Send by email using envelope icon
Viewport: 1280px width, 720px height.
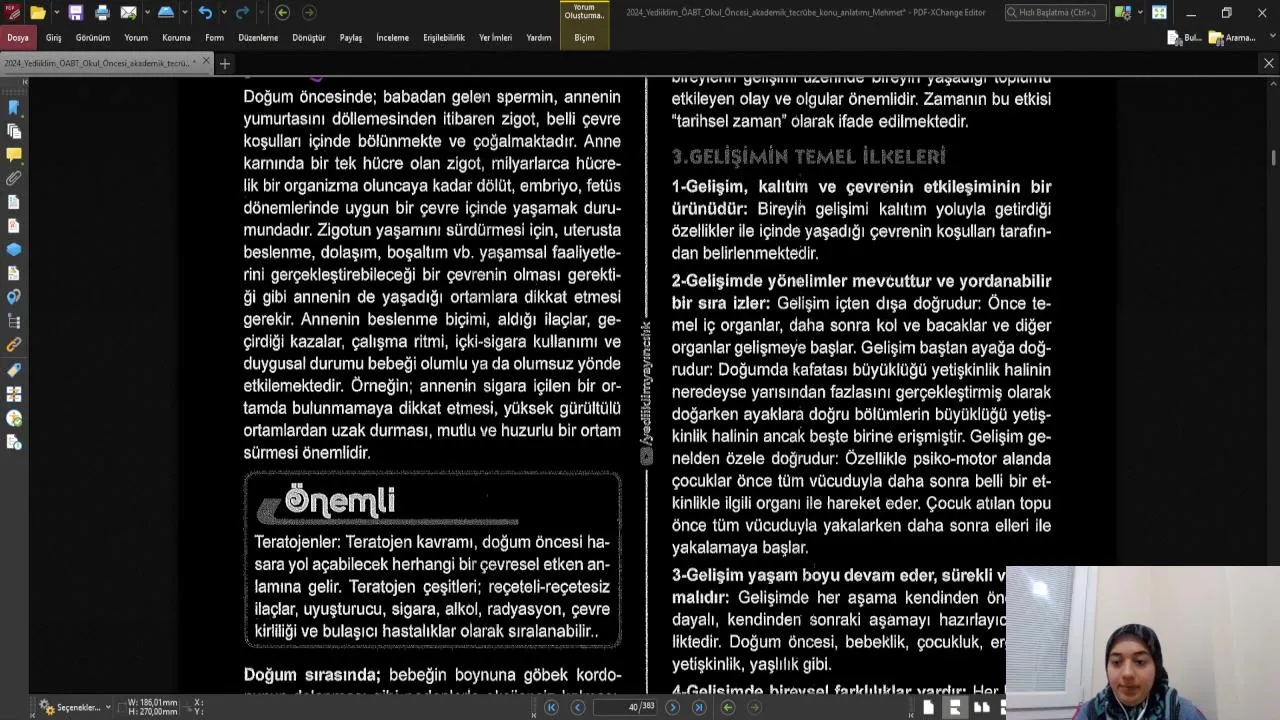(128, 13)
